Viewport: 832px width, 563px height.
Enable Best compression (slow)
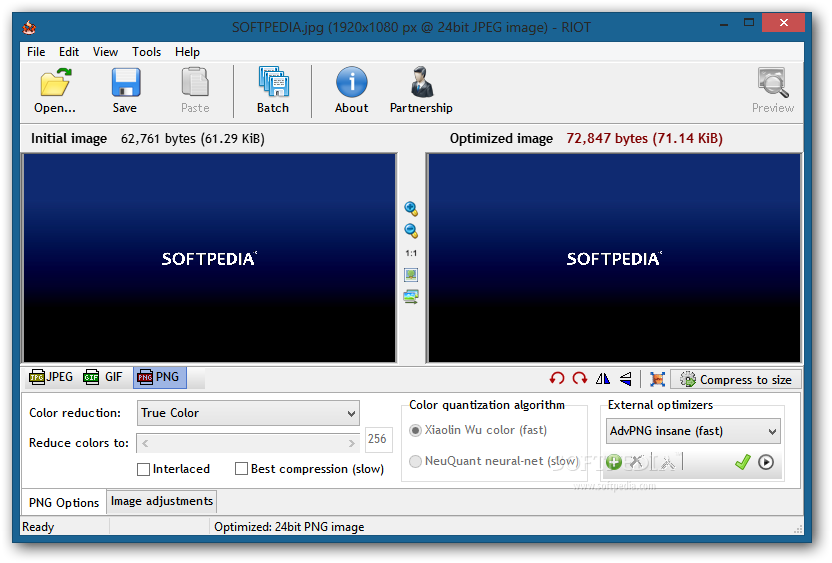pyautogui.click(x=241, y=469)
